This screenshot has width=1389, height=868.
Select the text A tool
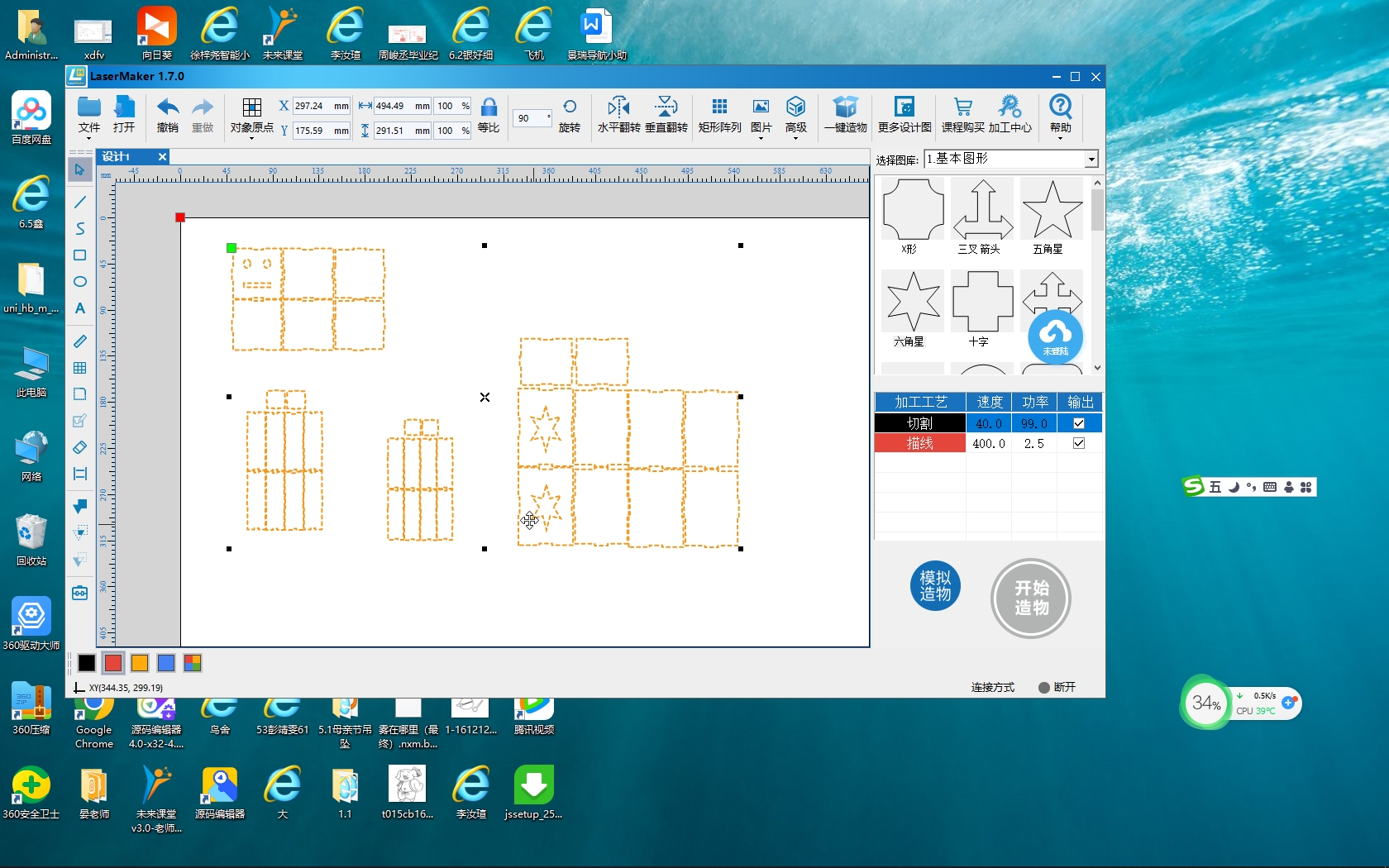click(x=79, y=308)
